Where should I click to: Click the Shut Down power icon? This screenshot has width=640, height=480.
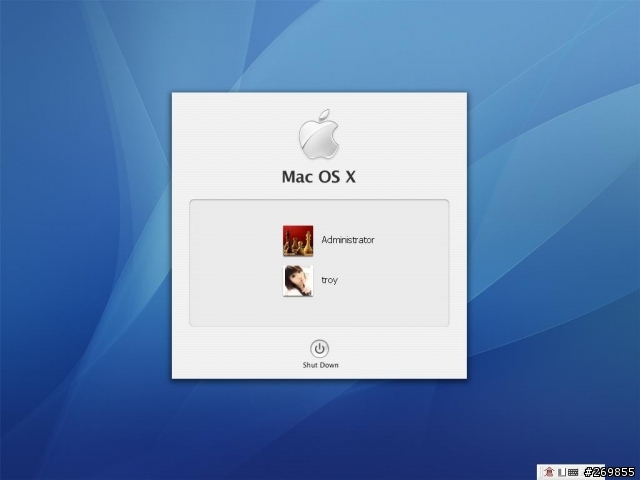319,349
